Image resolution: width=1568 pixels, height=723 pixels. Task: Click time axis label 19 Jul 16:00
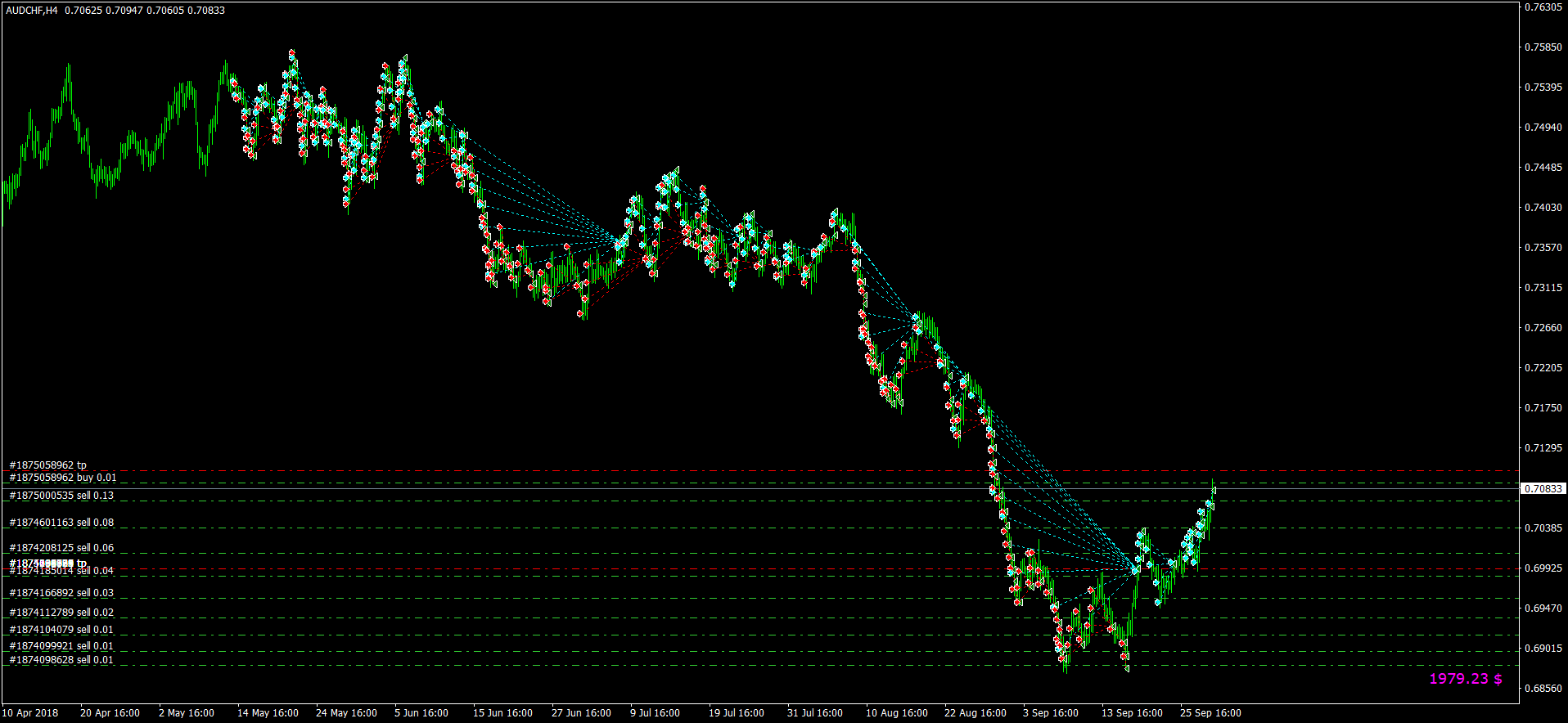737,713
